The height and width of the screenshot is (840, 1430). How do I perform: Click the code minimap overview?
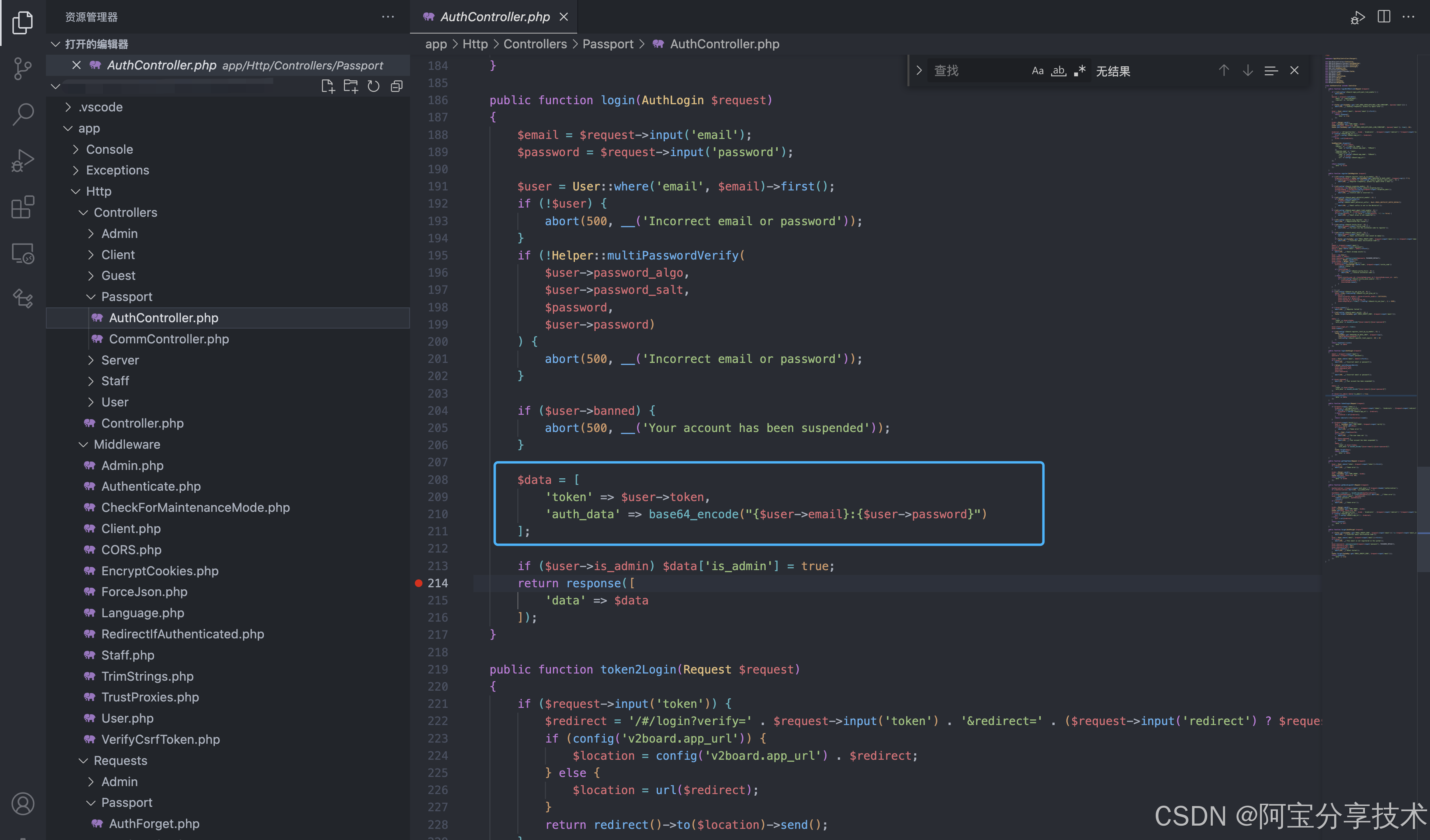(x=1368, y=284)
